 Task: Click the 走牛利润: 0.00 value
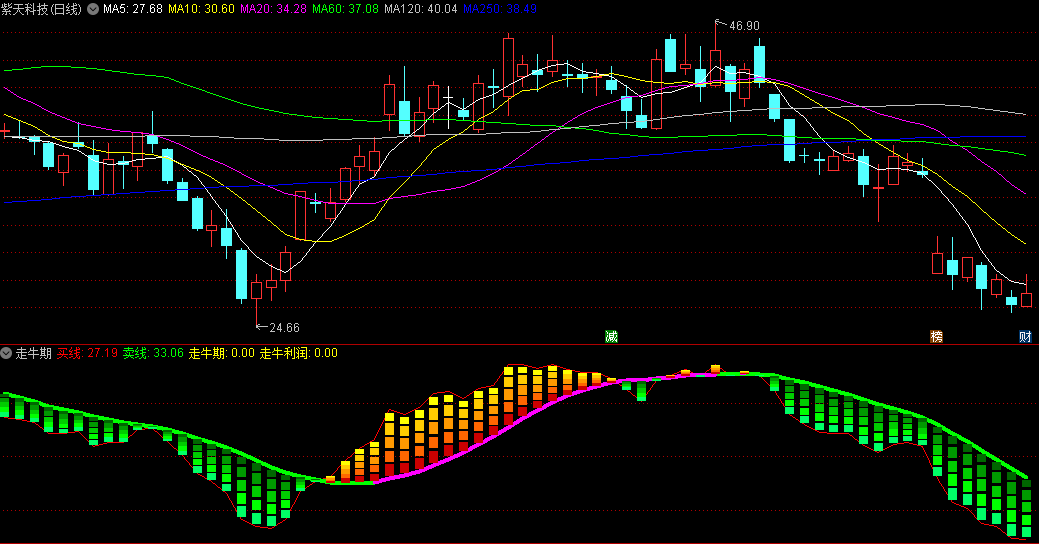click(298, 353)
